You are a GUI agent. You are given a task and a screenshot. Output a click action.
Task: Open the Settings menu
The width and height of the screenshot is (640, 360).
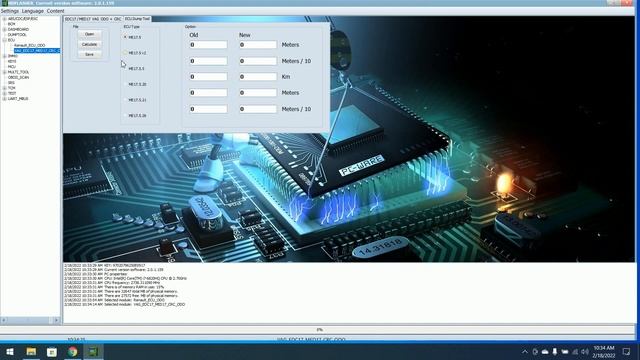[10, 11]
